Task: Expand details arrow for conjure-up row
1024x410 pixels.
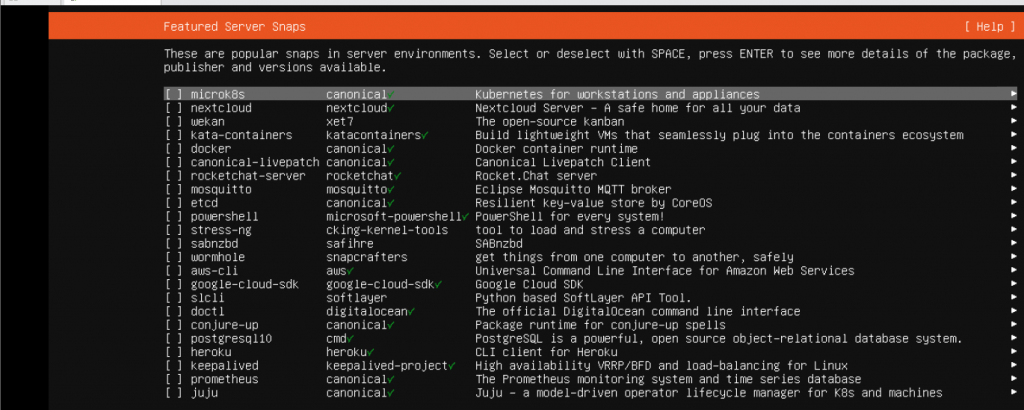Action: pyautogui.click(x=1014, y=324)
